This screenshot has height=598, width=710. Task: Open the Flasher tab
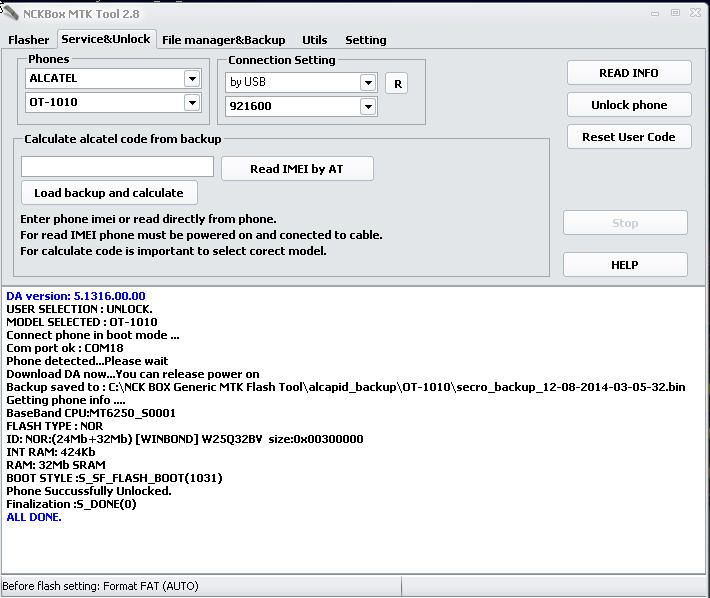(x=29, y=40)
